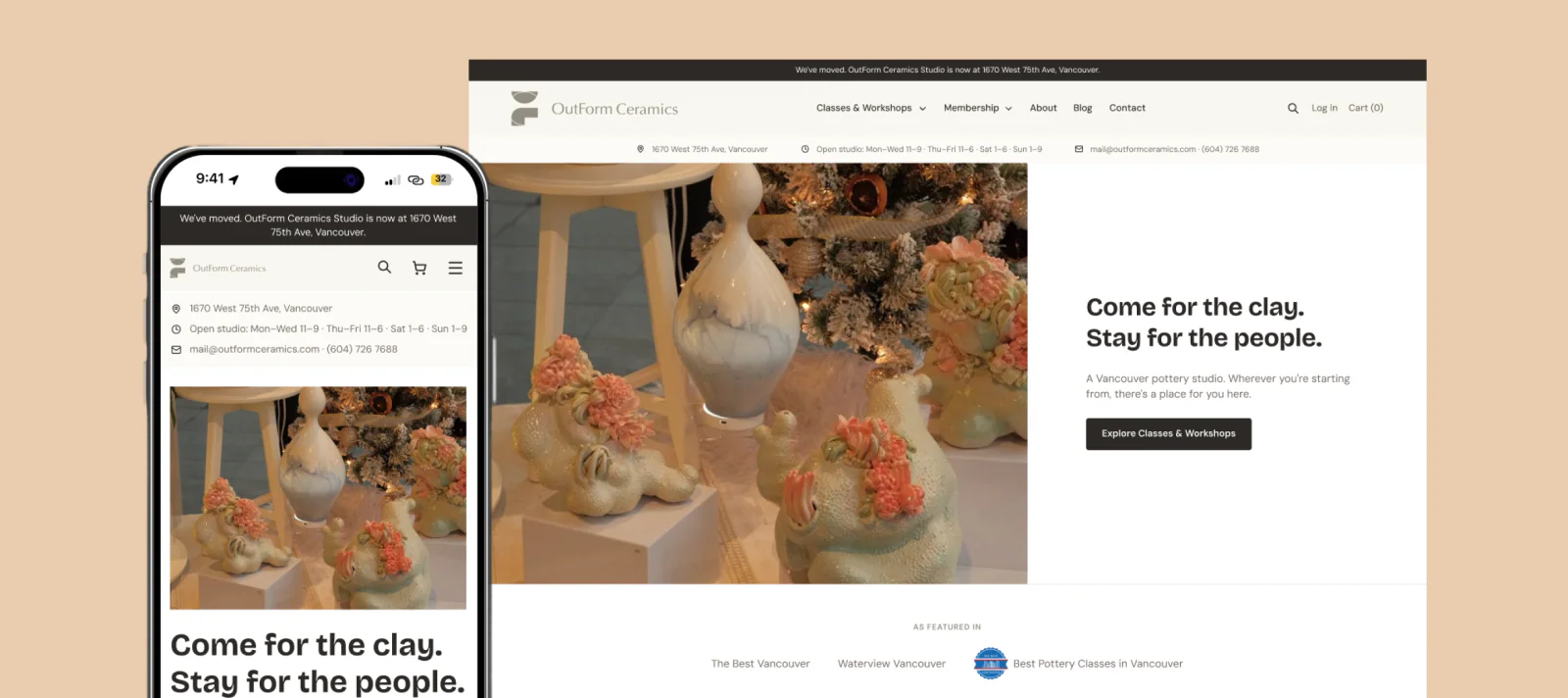Screen dimensions: 1568x698
Task: Click the open studio hours text on desktop
Action: 929,149
